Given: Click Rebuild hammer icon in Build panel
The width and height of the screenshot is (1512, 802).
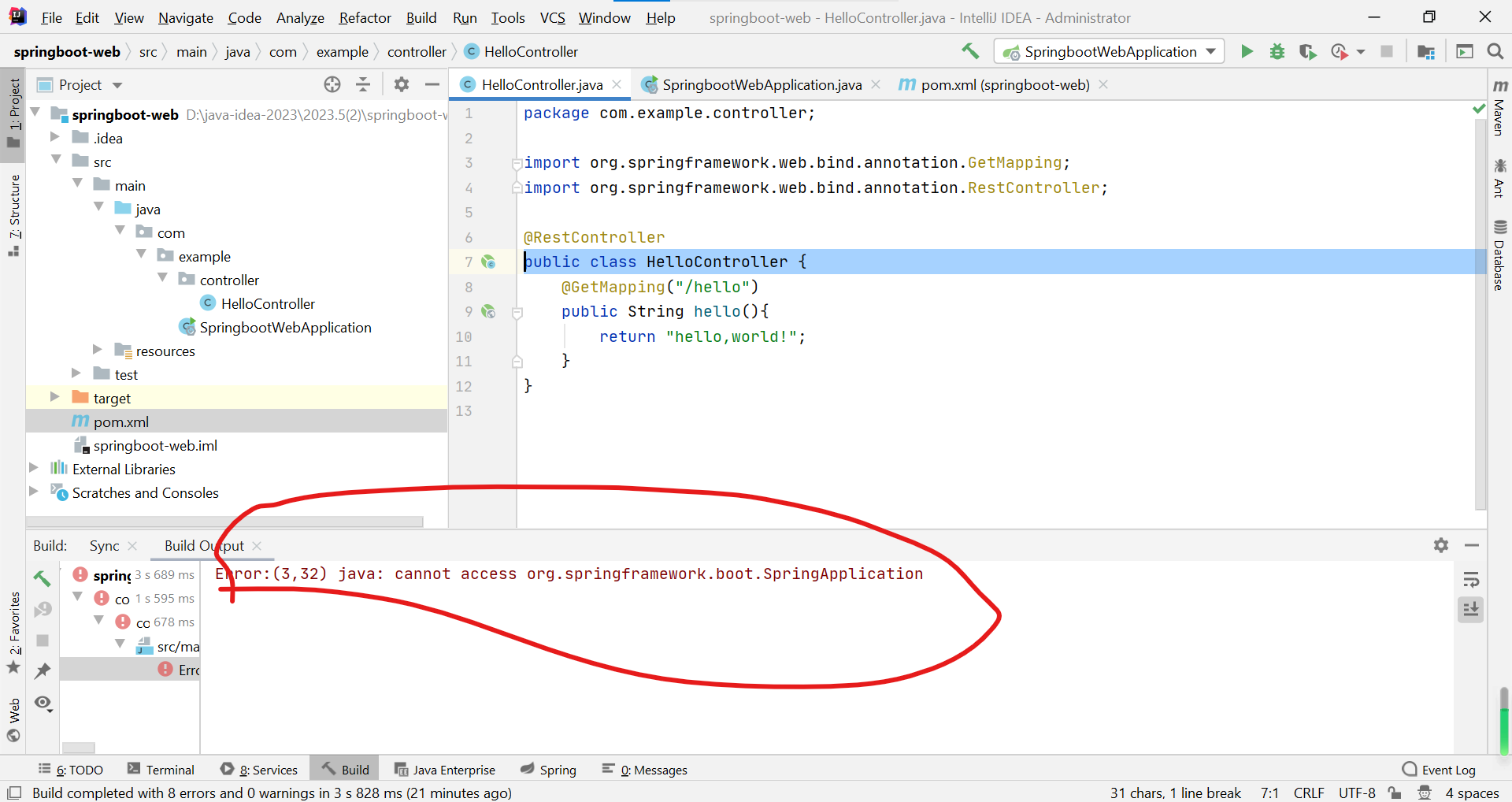Looking at the screenshot, I should click(43, 578).
